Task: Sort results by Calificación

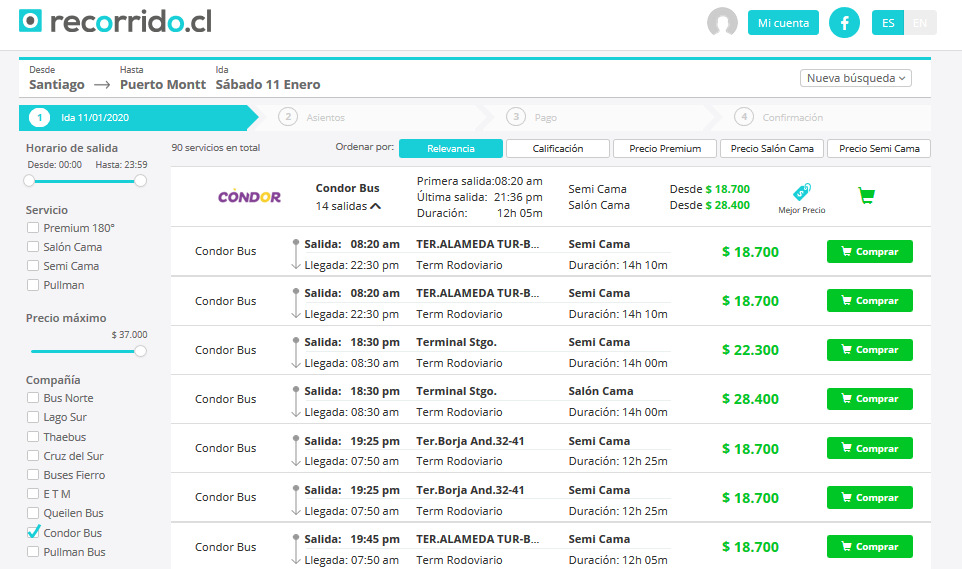Action: pos(558,149)
